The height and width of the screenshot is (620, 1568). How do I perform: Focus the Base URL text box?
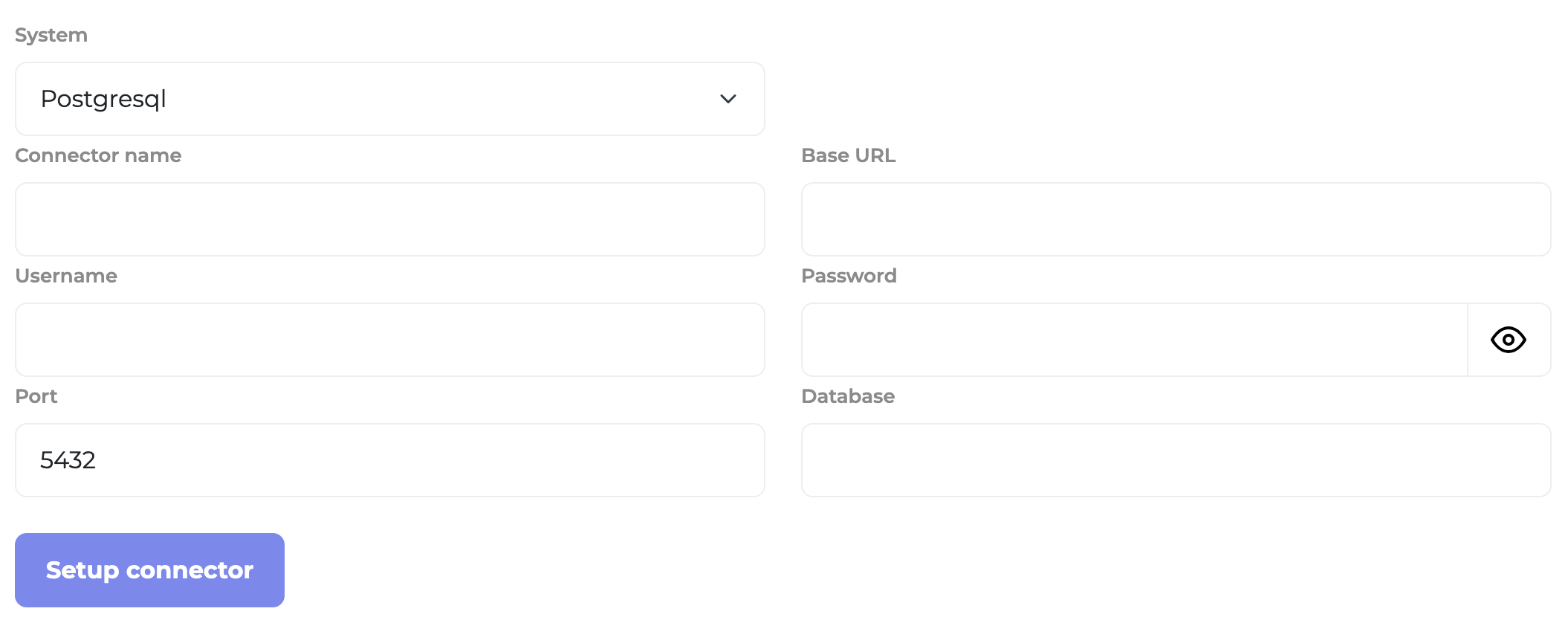click(x=1176, y=219)
